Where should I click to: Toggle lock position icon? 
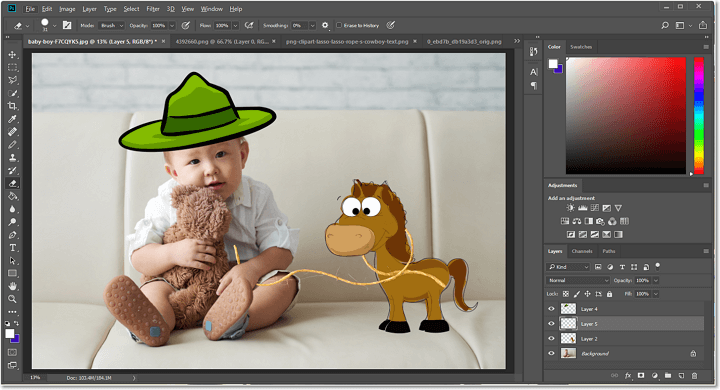click(x=587, y=294)
